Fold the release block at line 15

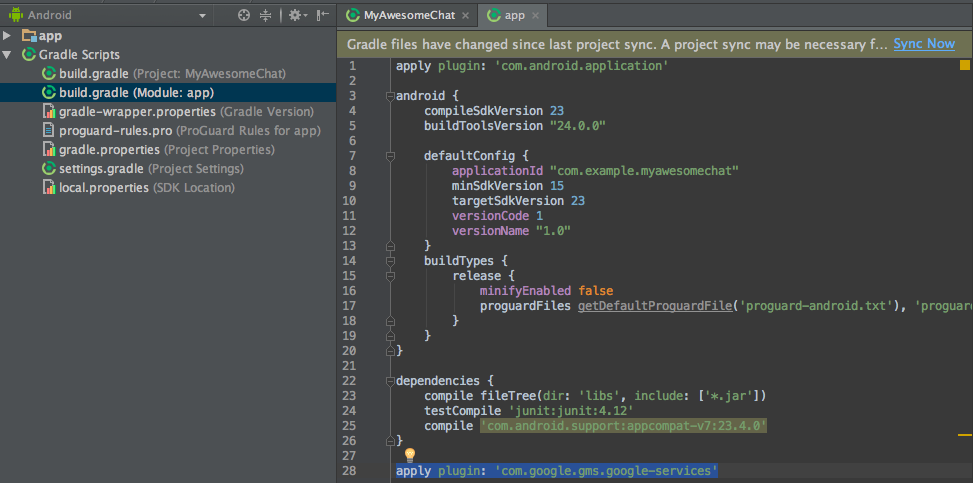pyautogui.click(x=390, y=275)
